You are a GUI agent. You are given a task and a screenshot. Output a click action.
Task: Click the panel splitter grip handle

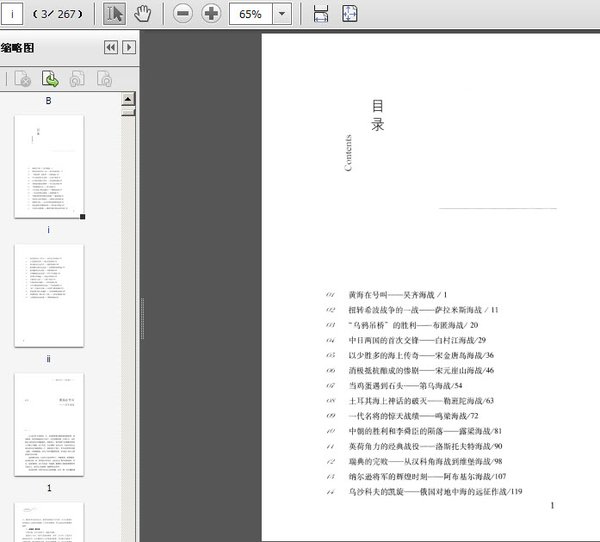coord(145,308)
